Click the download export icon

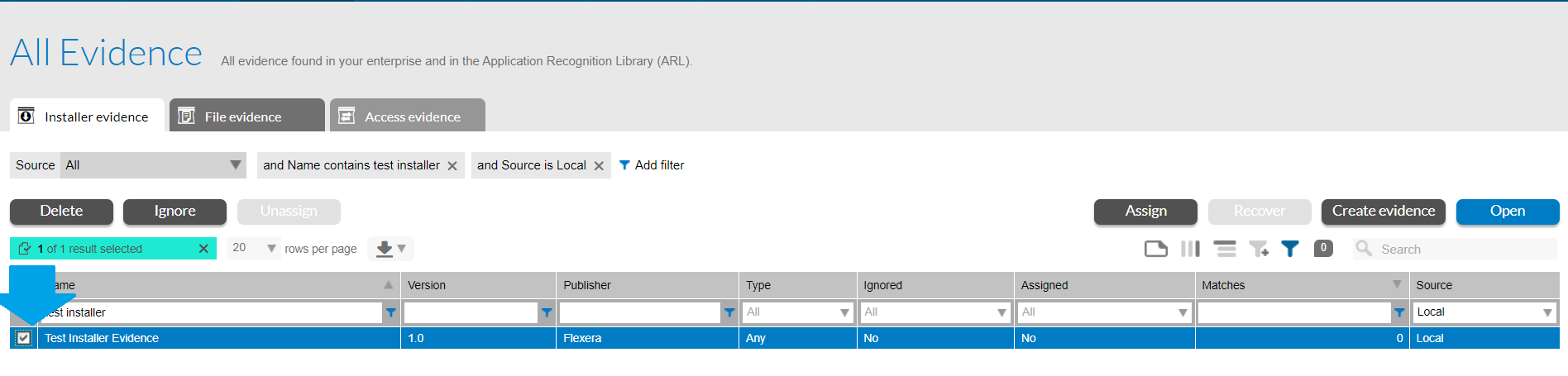tap(385, 249)
